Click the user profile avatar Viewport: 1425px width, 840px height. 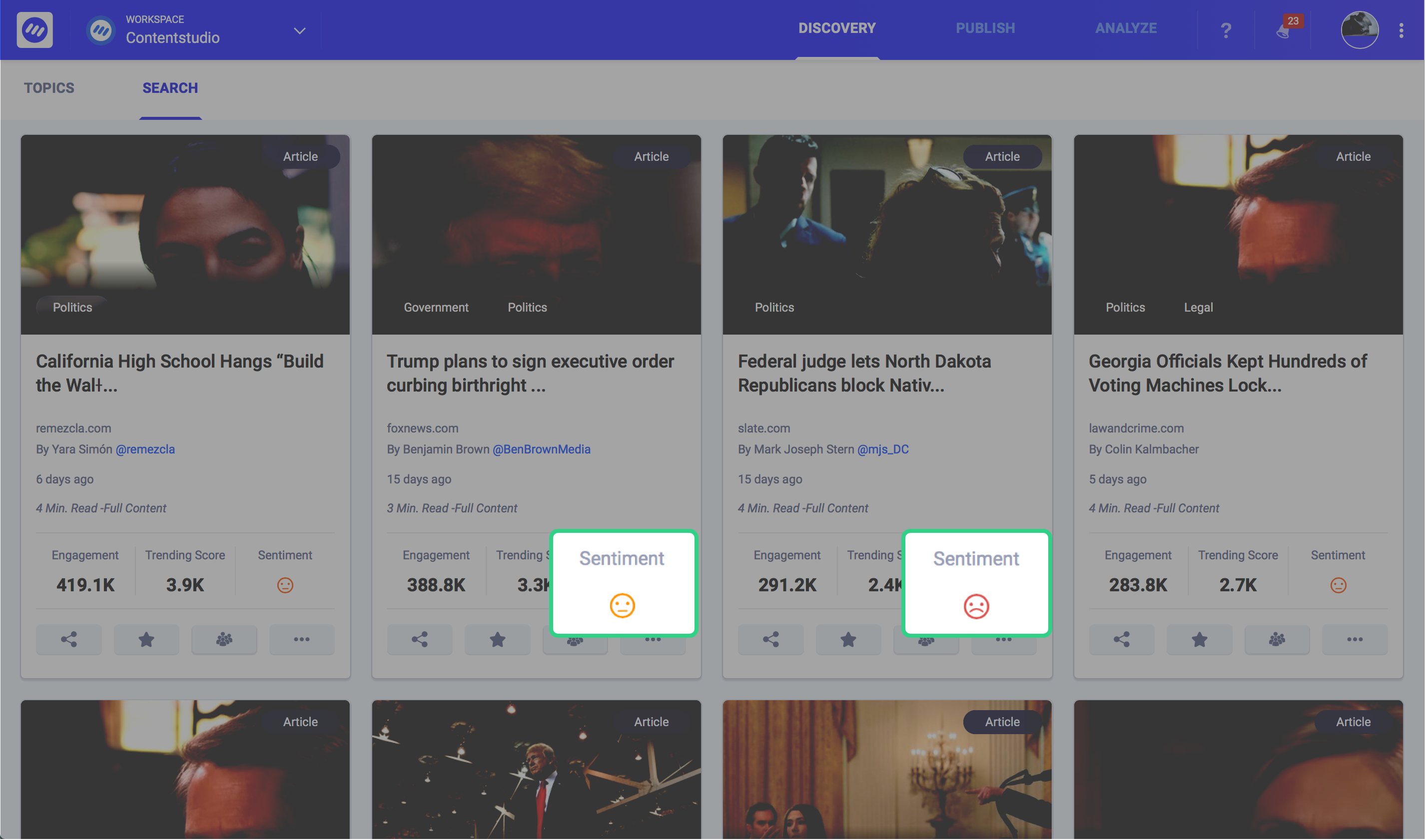point(1360,30)
